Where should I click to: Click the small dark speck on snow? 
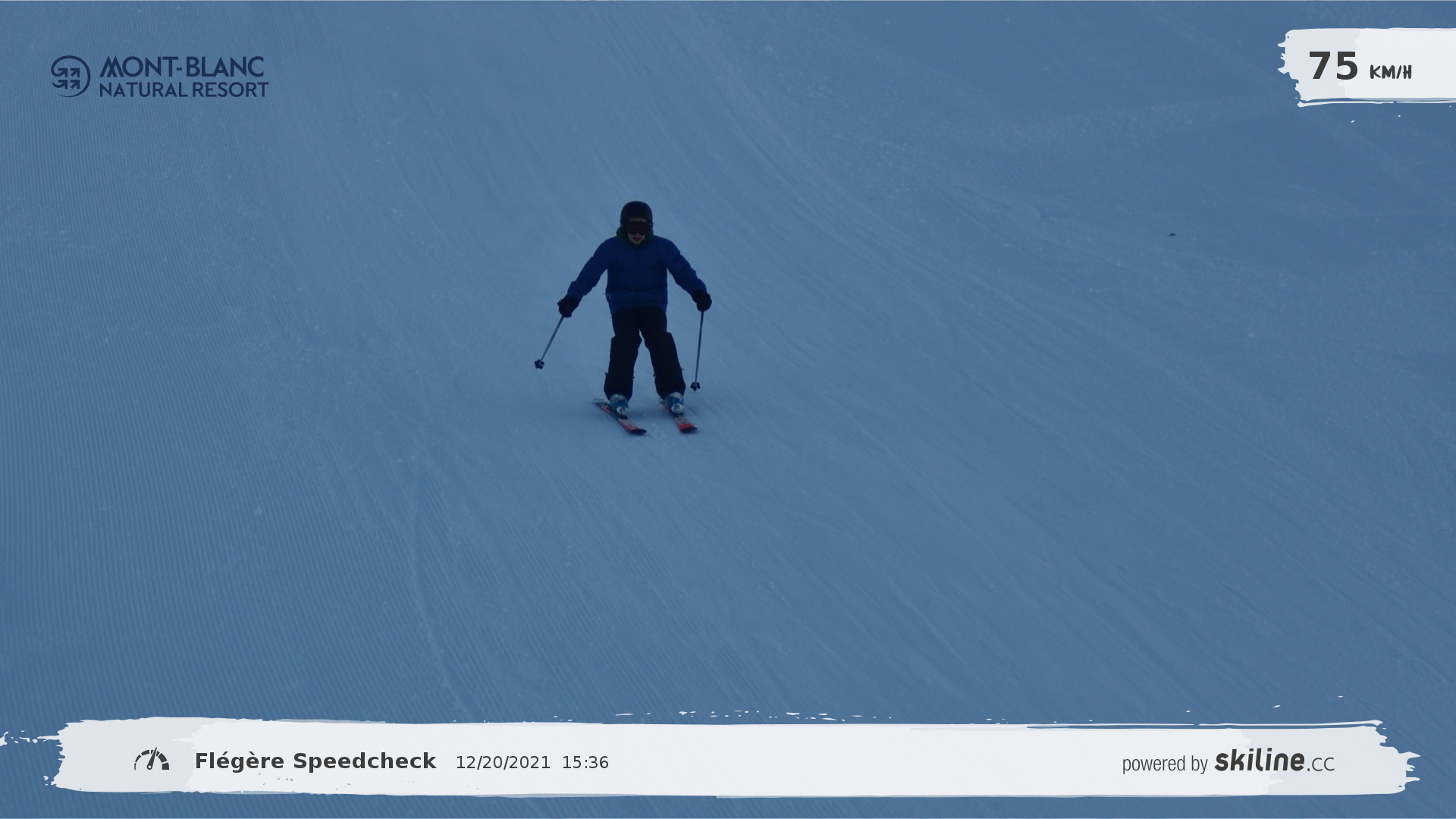(x=1172, y=234)
